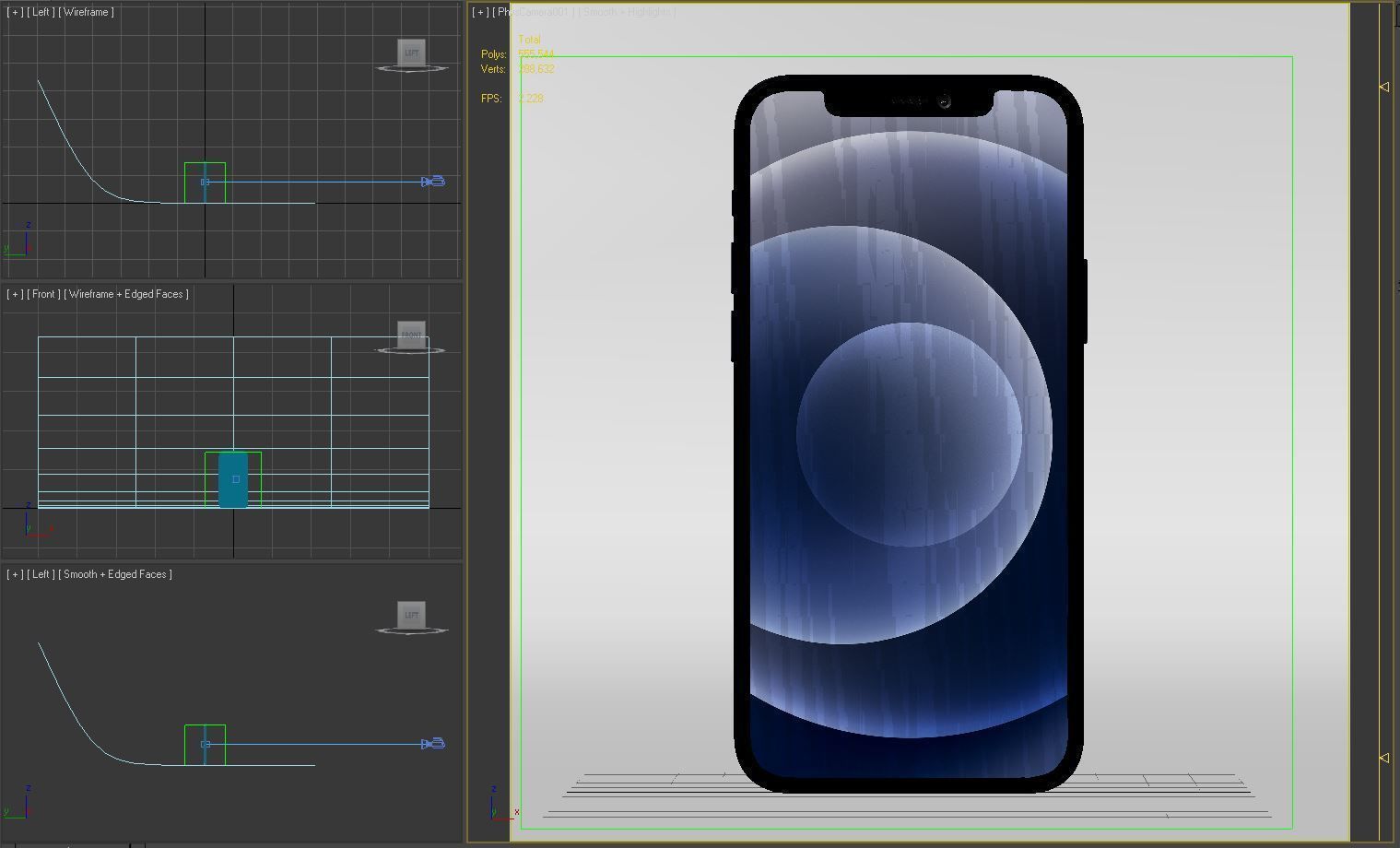Image resolution: width=1400 pixels, height=848 pixels.
Task: Click the [PhysCamera001] view label
Action: click(534, 12)
